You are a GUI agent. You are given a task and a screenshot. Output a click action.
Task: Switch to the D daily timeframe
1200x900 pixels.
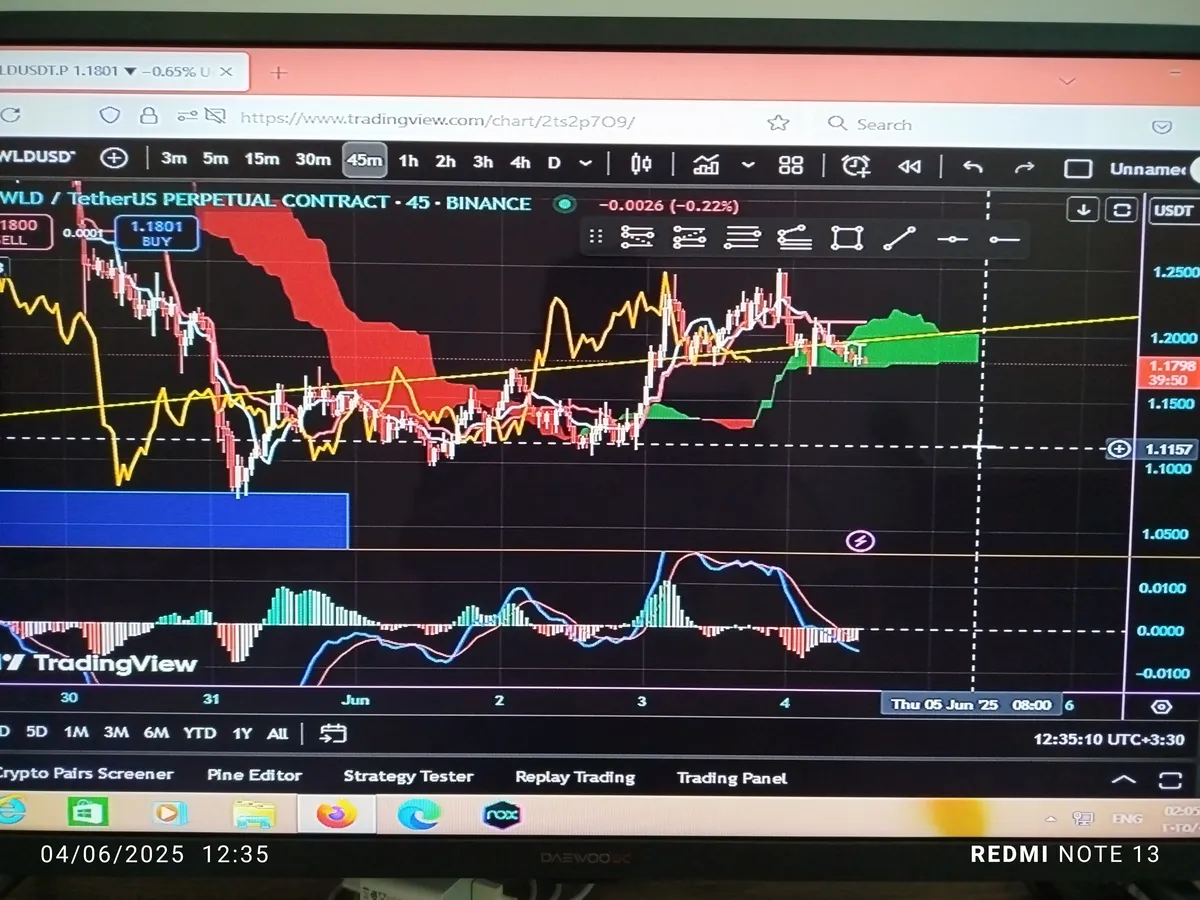554,162
